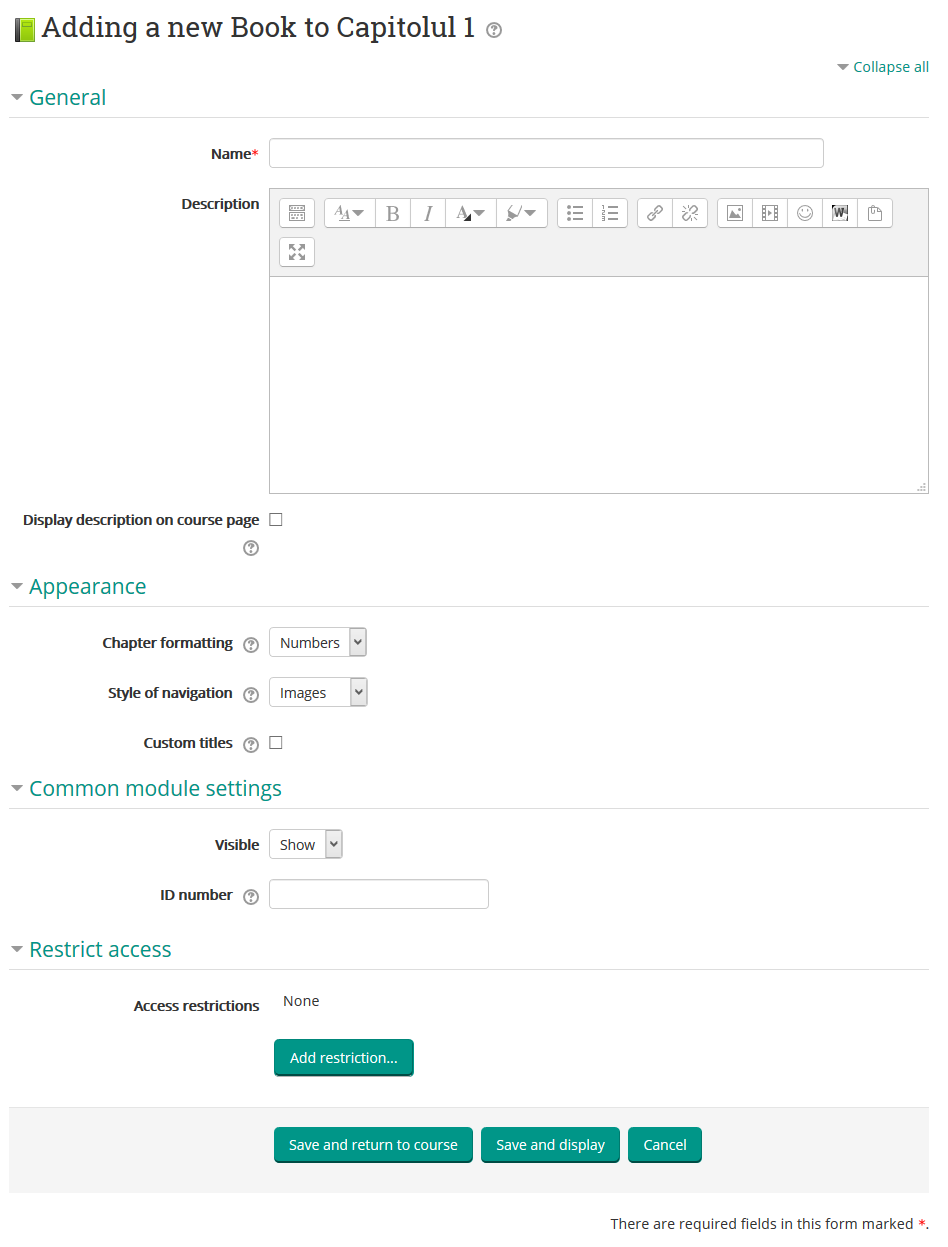This screenshot has height=1247, width=948.
Task: Click the unlink icon in editor toolbar
Action: [690, 213]
